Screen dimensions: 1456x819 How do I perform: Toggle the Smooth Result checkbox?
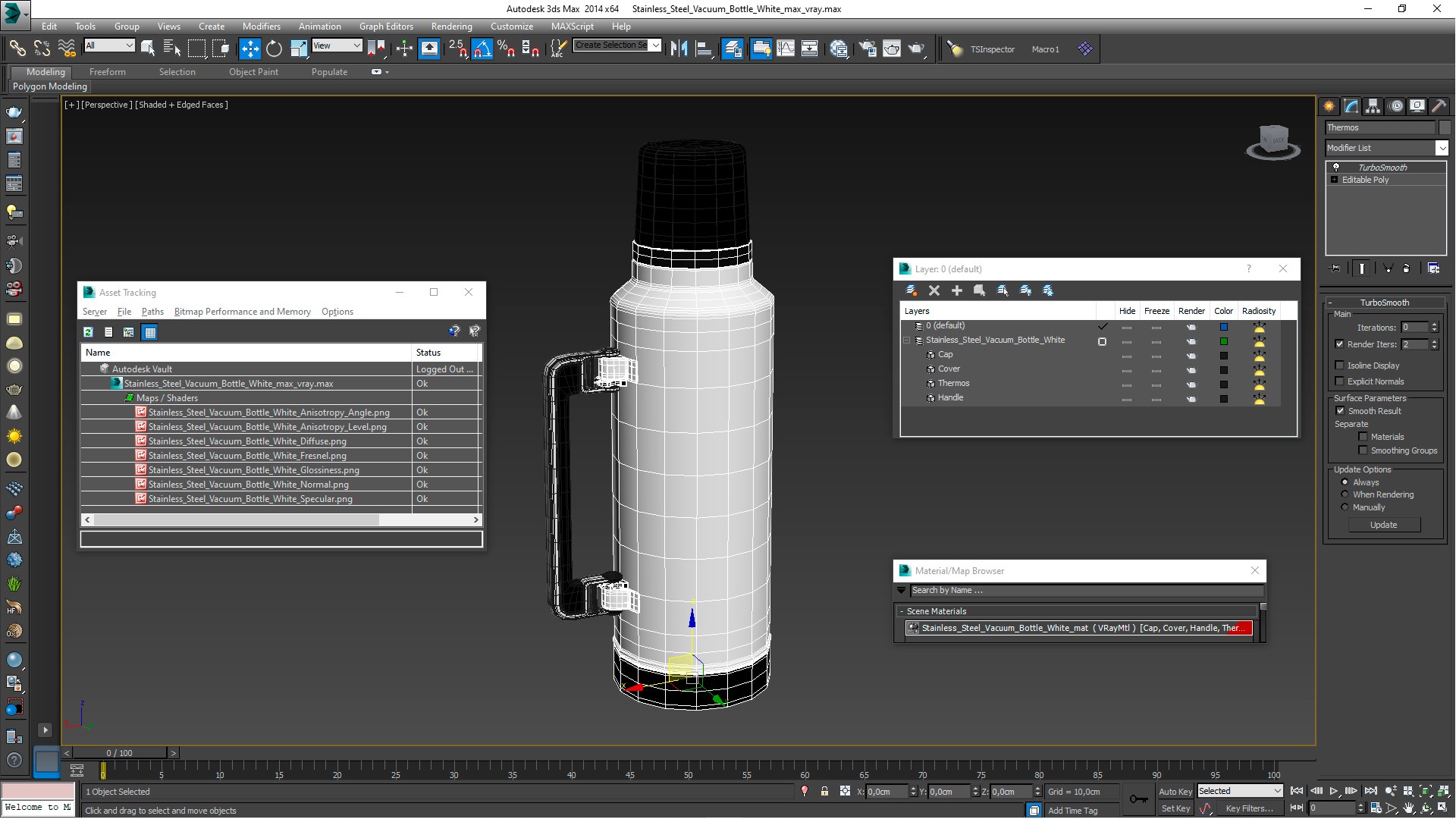pos(1340,411)
